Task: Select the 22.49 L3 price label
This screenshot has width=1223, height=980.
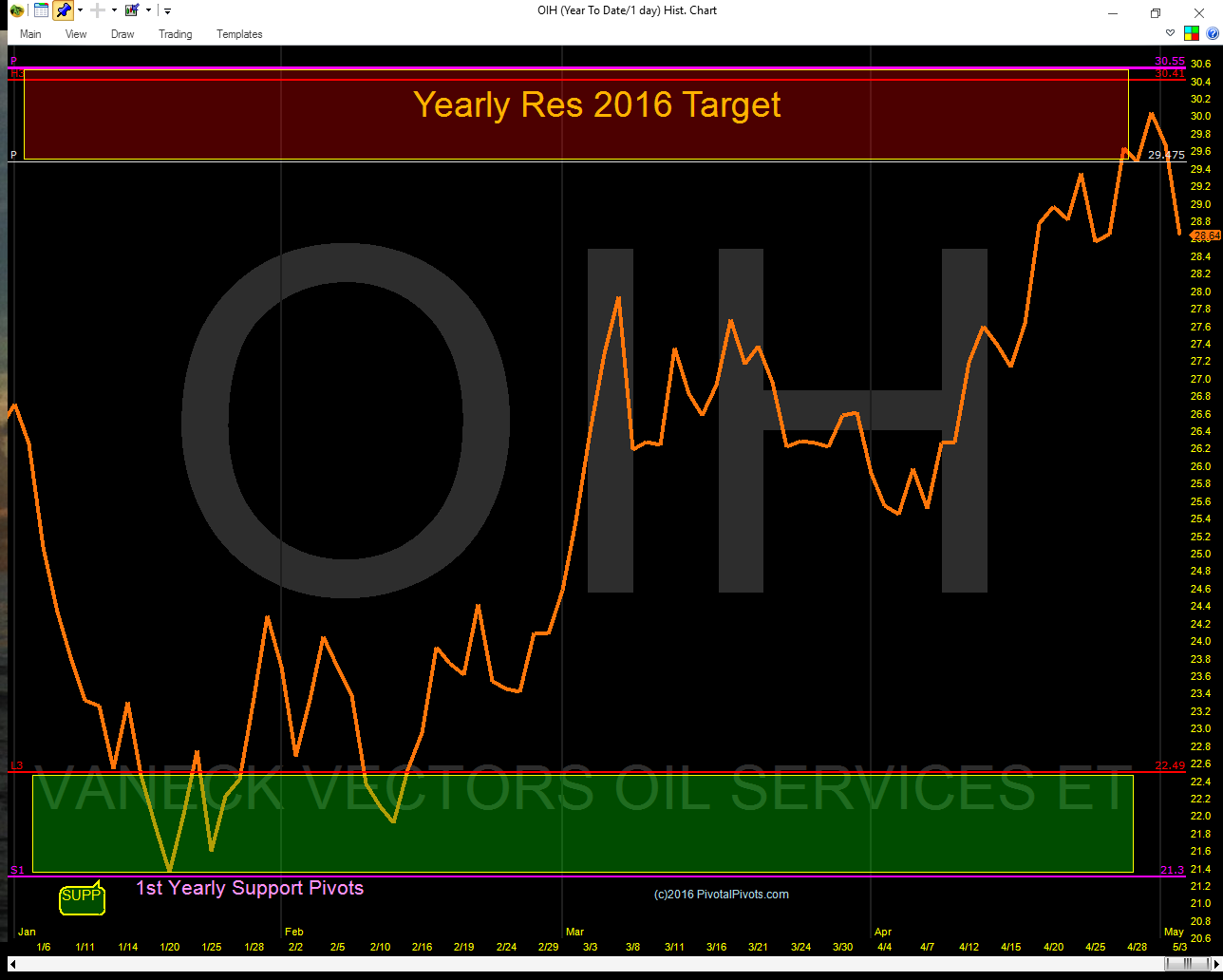Action: 1170,765
